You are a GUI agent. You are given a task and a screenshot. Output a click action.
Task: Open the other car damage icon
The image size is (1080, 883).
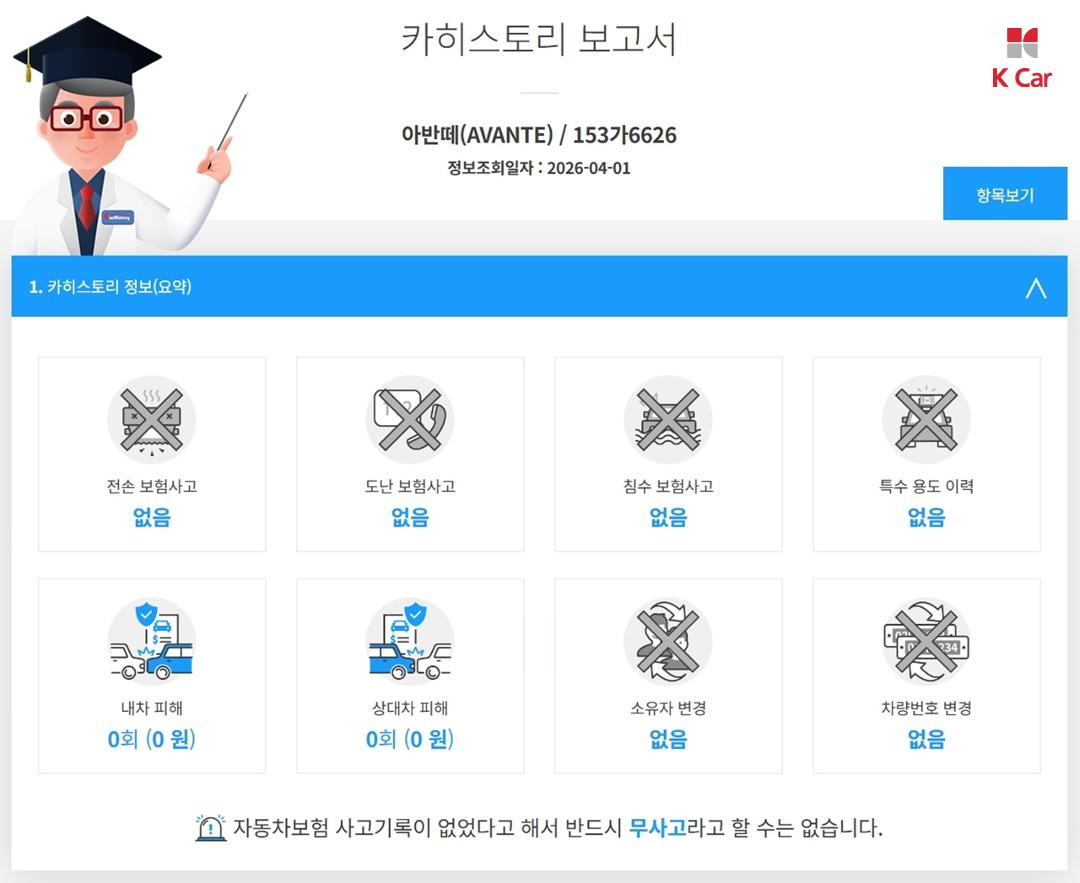pyautogui.click(x=410, y=641)
